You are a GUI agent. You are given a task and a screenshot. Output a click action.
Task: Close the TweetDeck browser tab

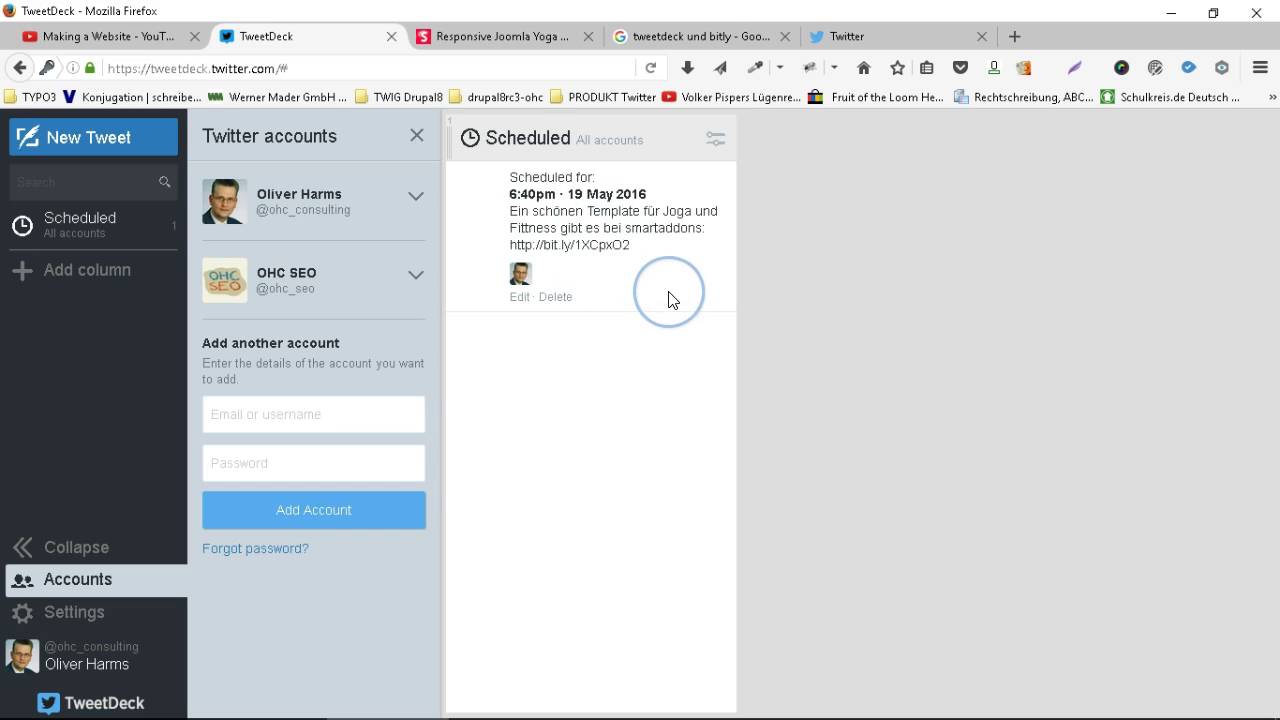[391, 36]
